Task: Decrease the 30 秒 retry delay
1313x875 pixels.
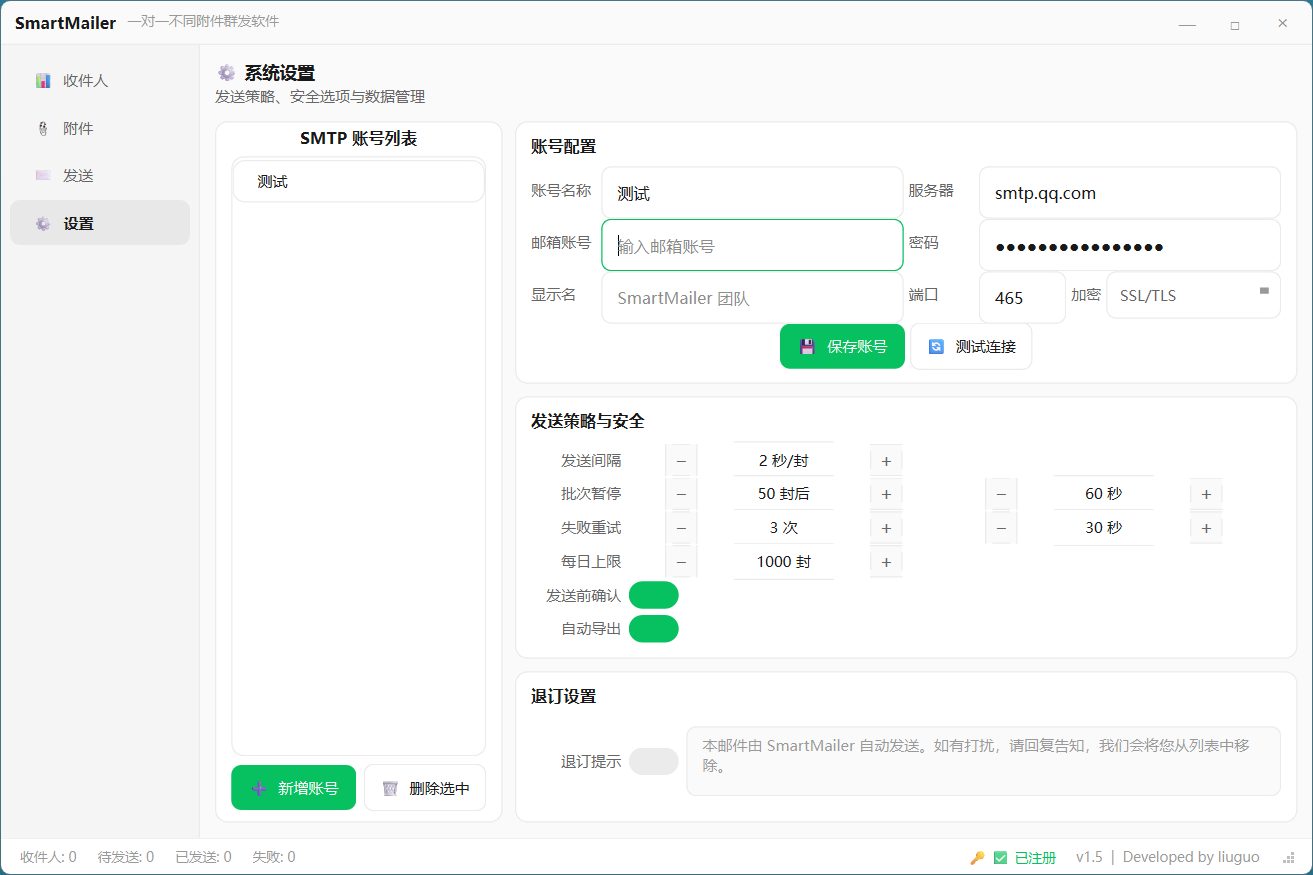Action: click(1001, 528)
